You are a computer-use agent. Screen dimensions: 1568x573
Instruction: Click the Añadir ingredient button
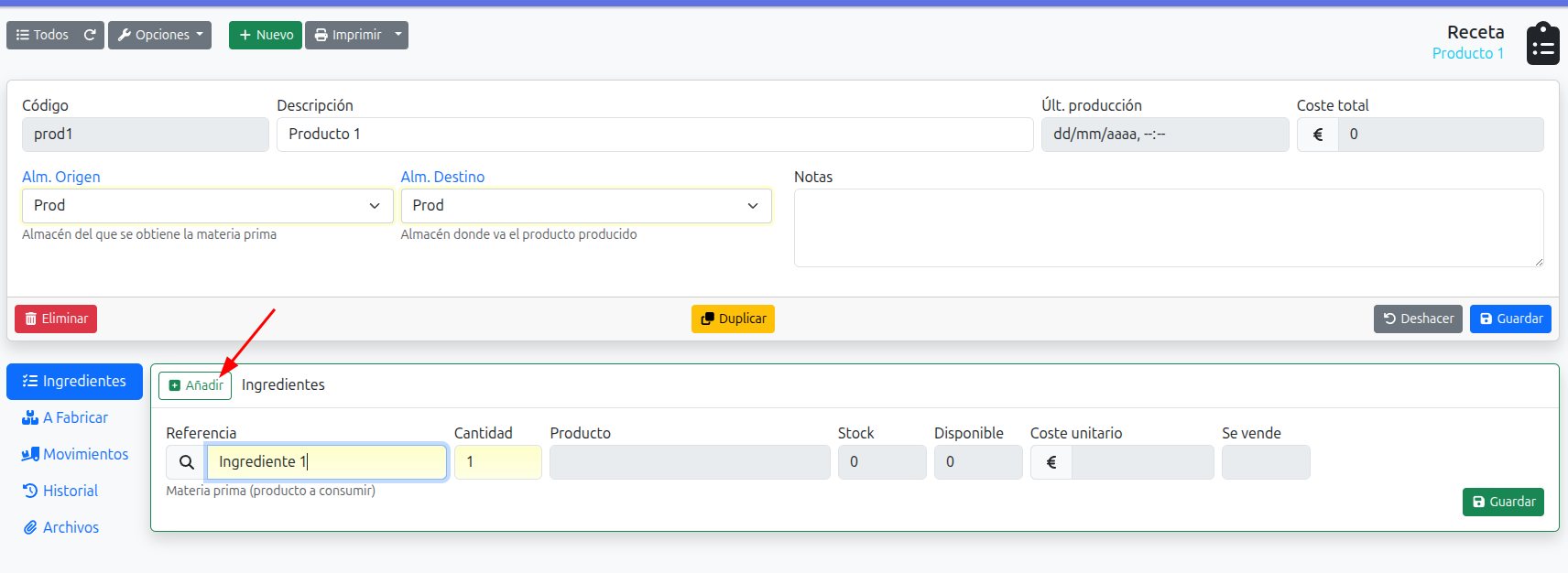[195, 385]
